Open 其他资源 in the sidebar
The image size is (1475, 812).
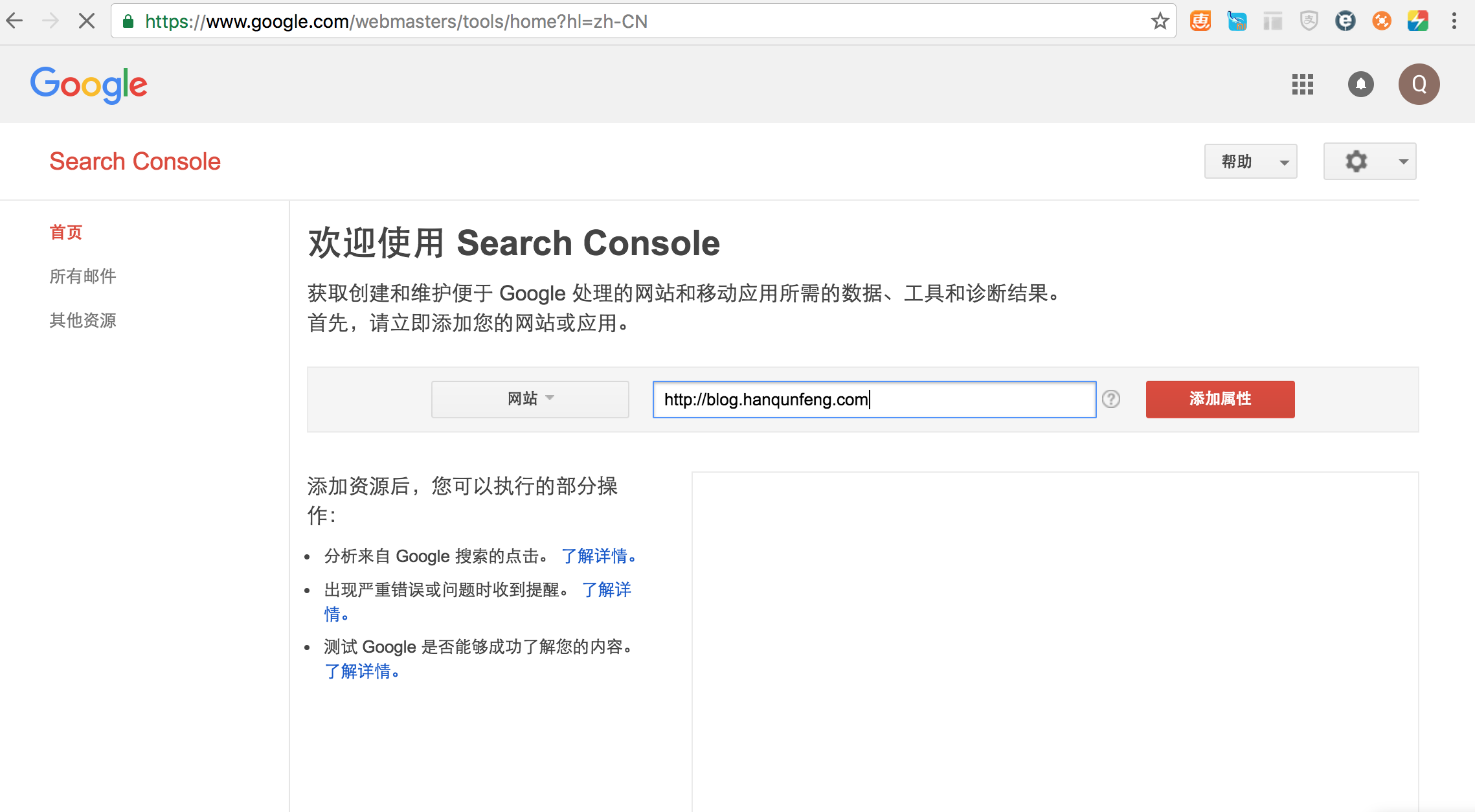[83, 320]
